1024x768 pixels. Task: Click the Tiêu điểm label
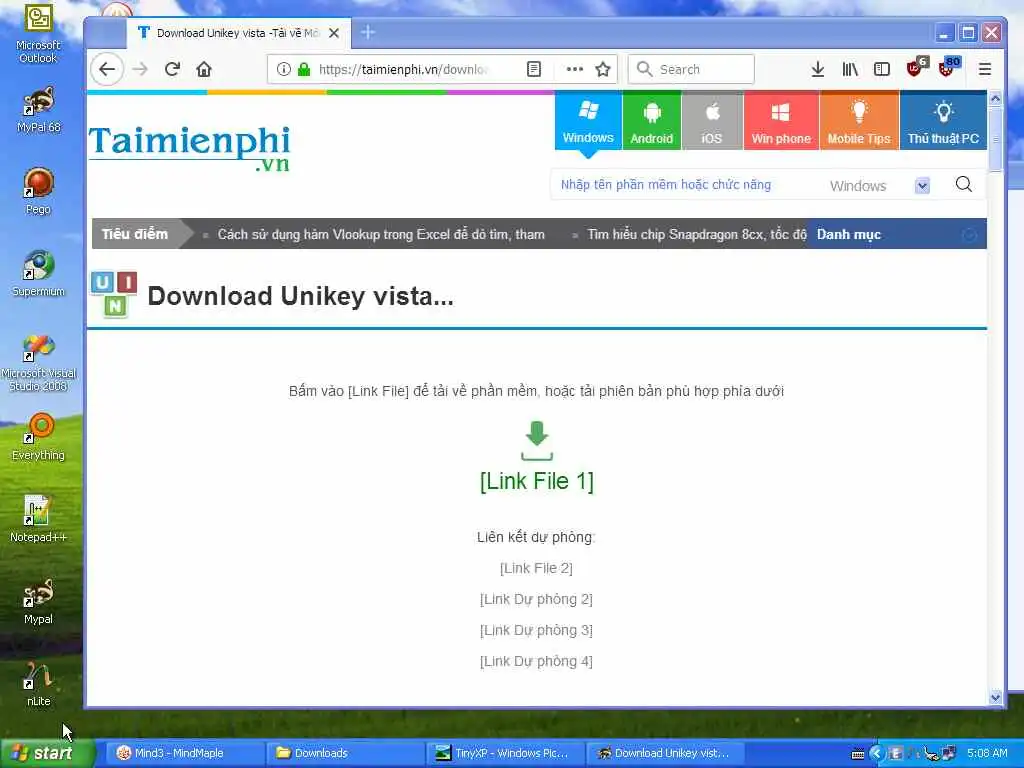click(135, 234)
